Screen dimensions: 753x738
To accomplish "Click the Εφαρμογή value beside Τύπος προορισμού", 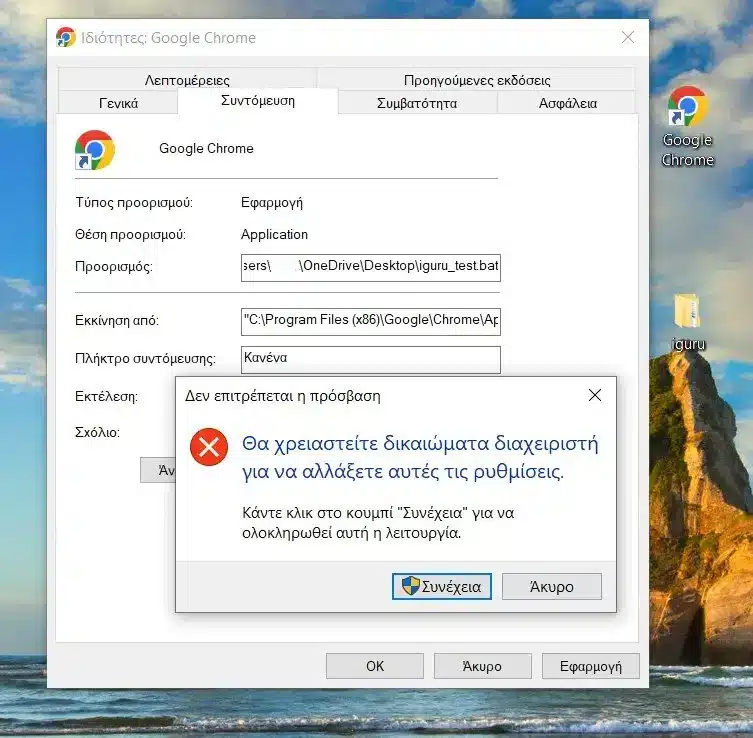I will (x=272, y=203).
